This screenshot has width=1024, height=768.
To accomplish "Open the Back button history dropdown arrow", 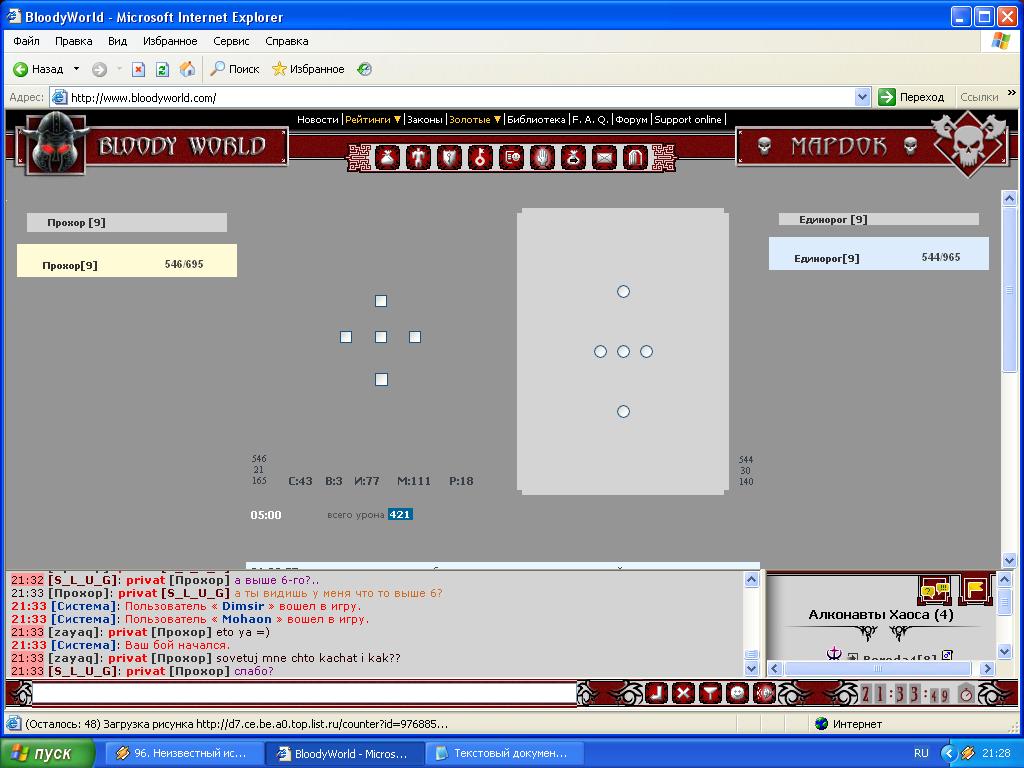I will coord(76,69).
